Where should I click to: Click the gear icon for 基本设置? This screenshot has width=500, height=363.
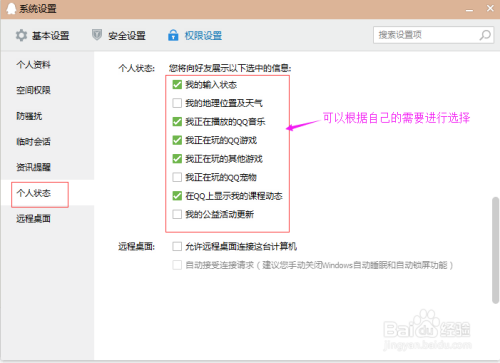click(x=21, y=35)
